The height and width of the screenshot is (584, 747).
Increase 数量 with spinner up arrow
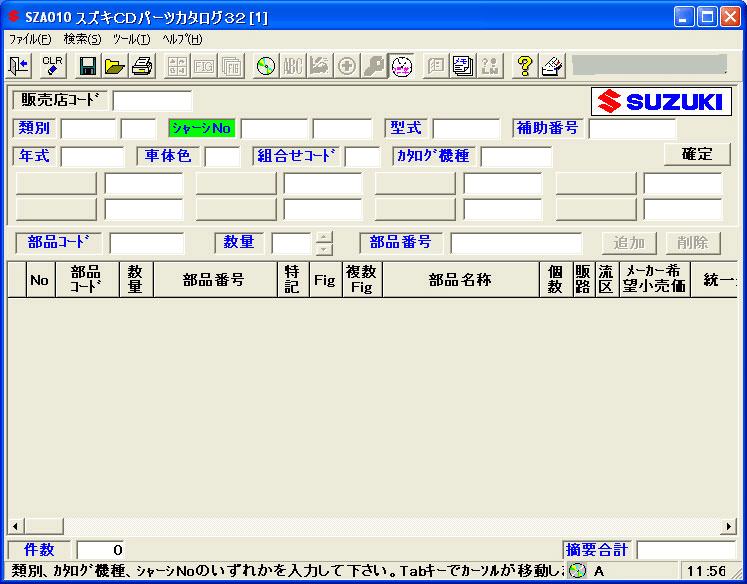(324, 237)
